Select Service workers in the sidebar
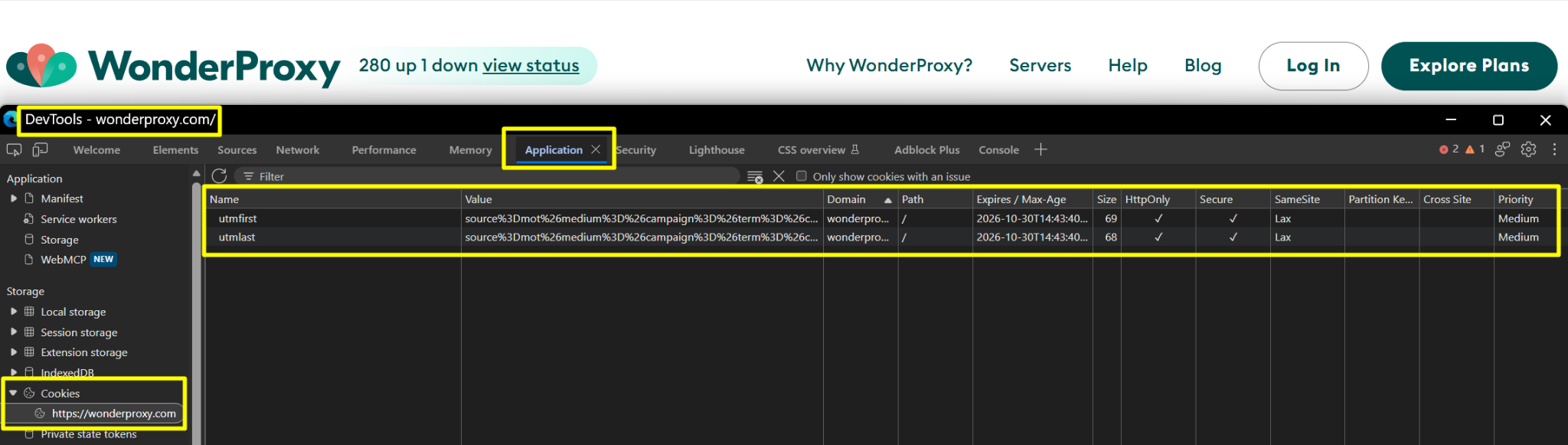 click(x=79, y=219)
